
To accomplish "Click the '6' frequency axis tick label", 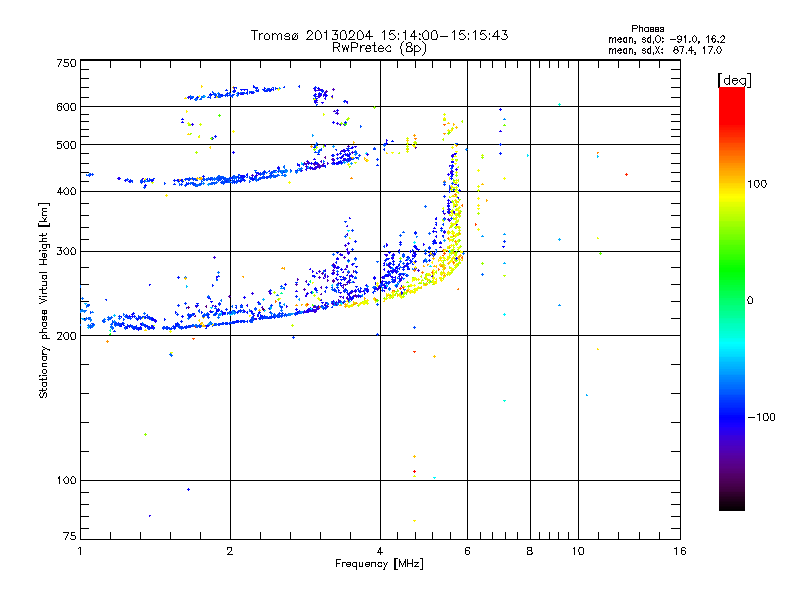I will 467,551.
